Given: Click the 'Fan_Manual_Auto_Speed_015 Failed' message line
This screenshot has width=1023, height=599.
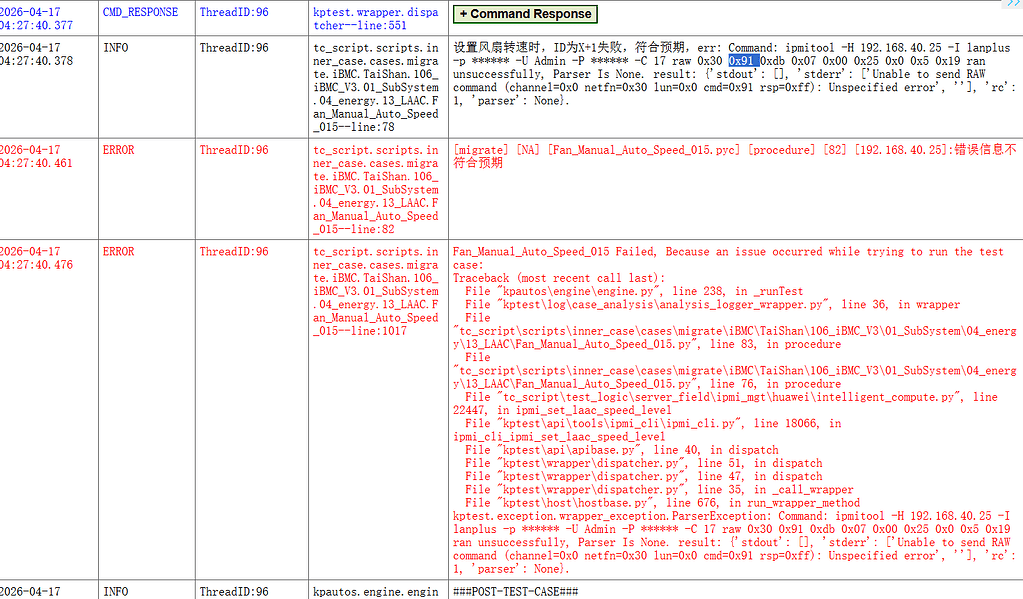Looking at the screenshot, I should tap(728, 258).
